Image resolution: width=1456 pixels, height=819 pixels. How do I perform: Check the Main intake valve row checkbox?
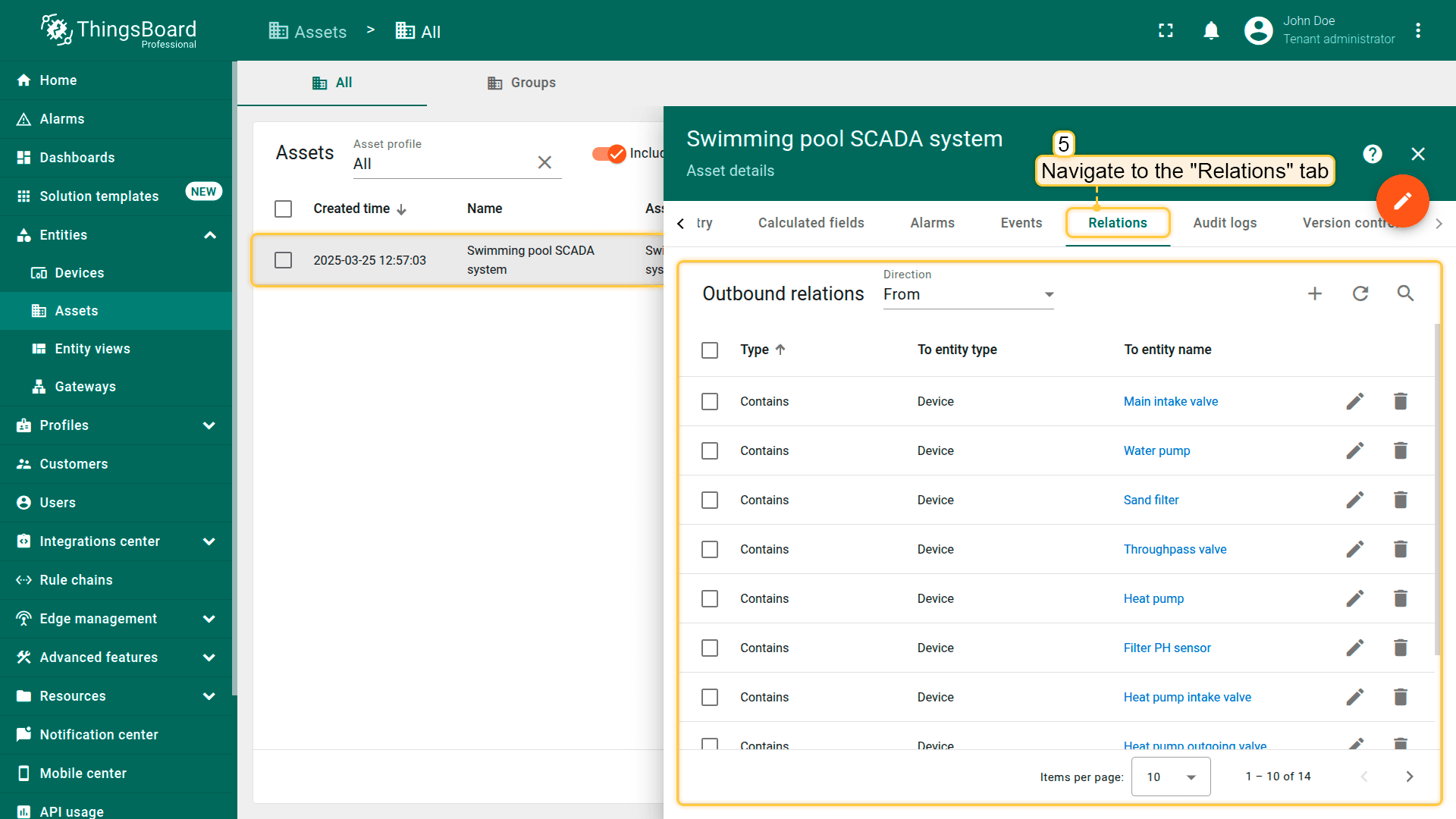[x=710, y=401]
